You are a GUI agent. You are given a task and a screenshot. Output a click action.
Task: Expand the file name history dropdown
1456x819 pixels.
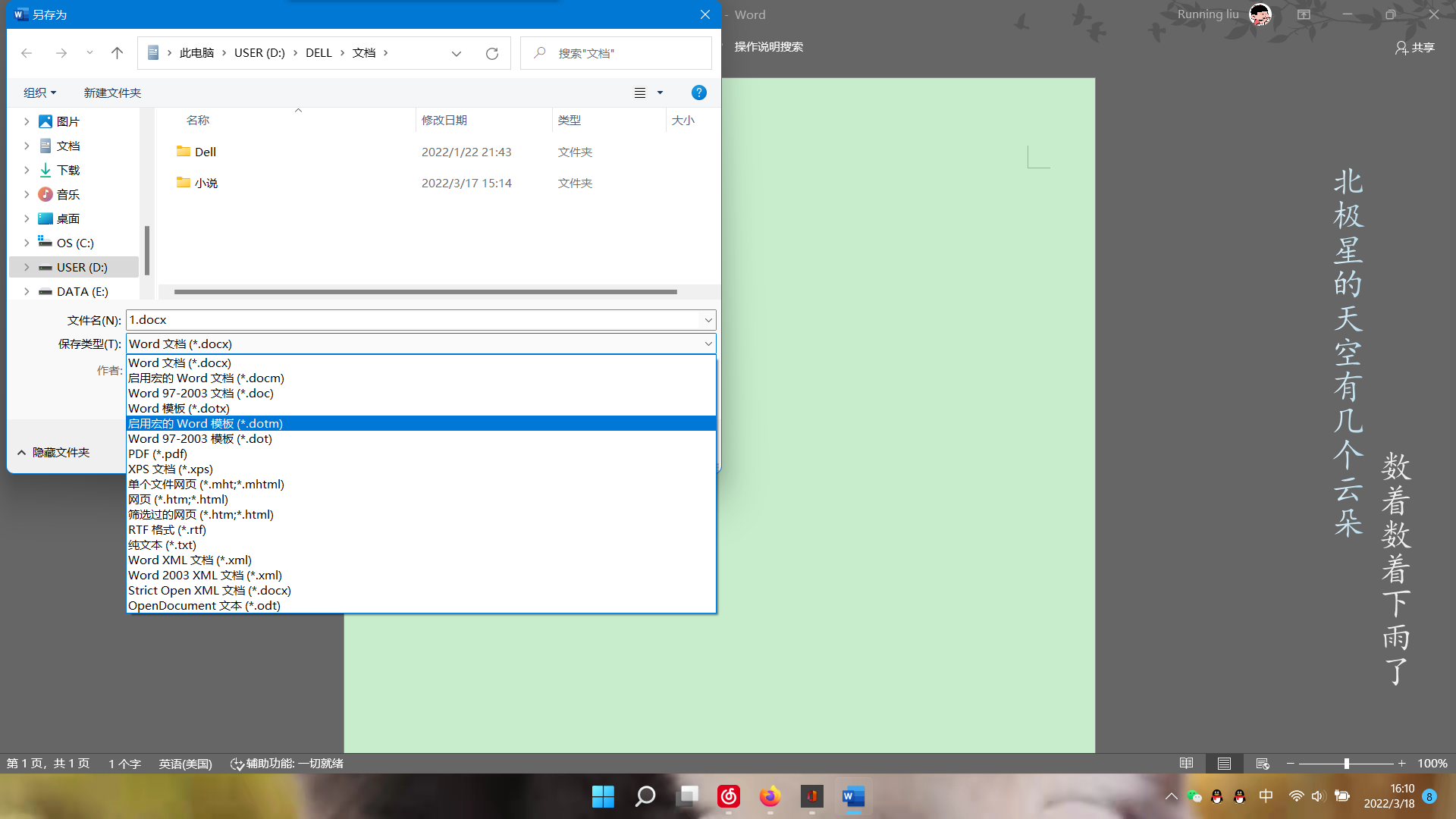click(x=708, y=320)
